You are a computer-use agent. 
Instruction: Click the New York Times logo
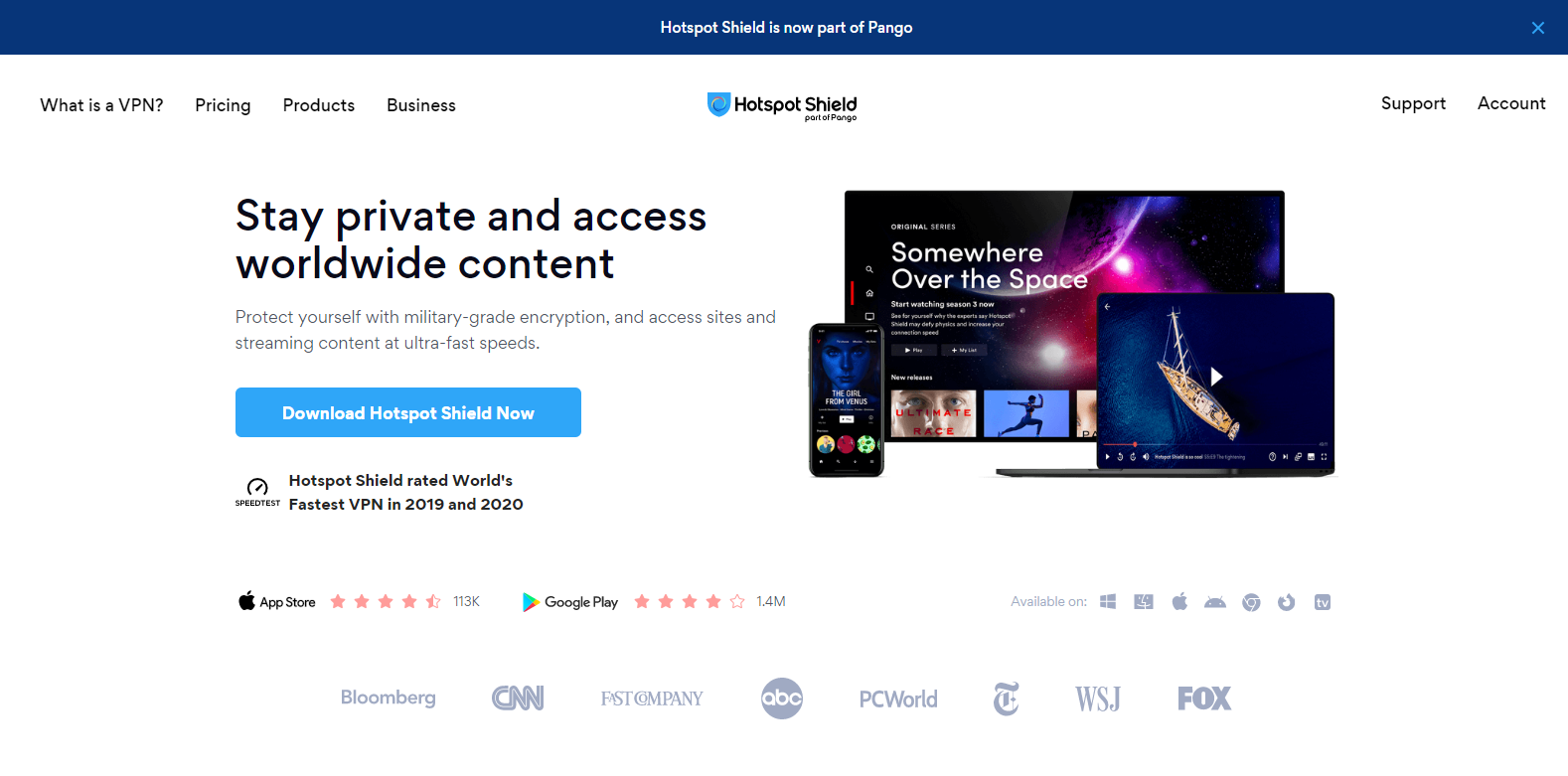(1007, 698)
